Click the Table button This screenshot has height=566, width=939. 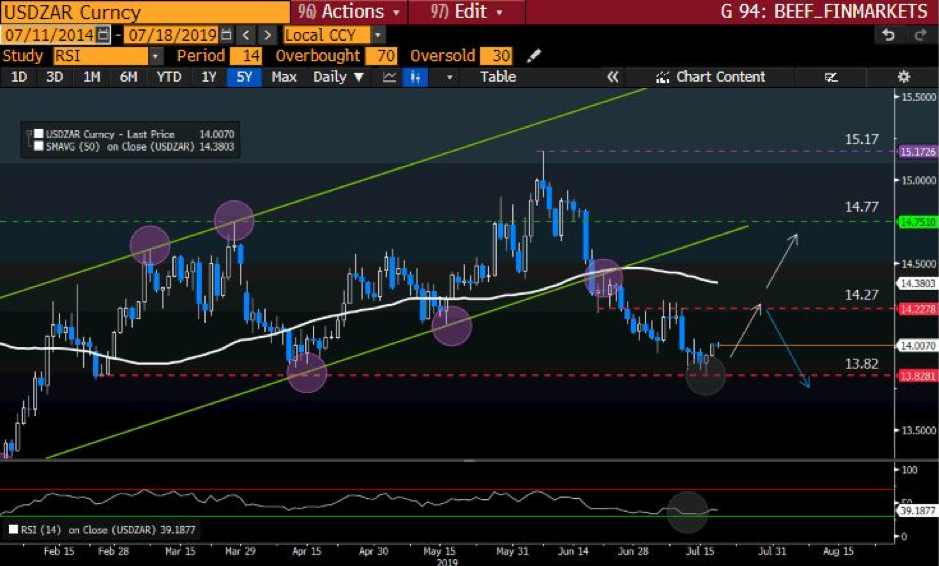pos(497,77)
